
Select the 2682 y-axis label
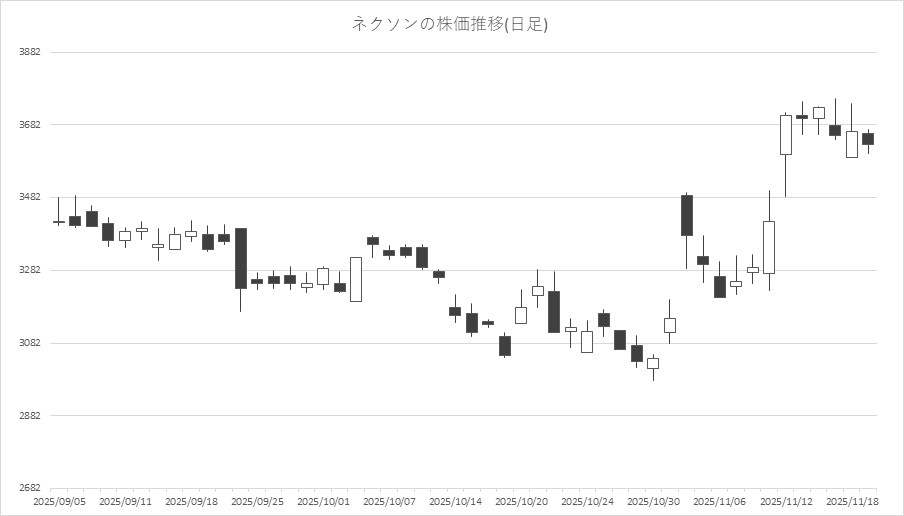click(x=29, y=489)
